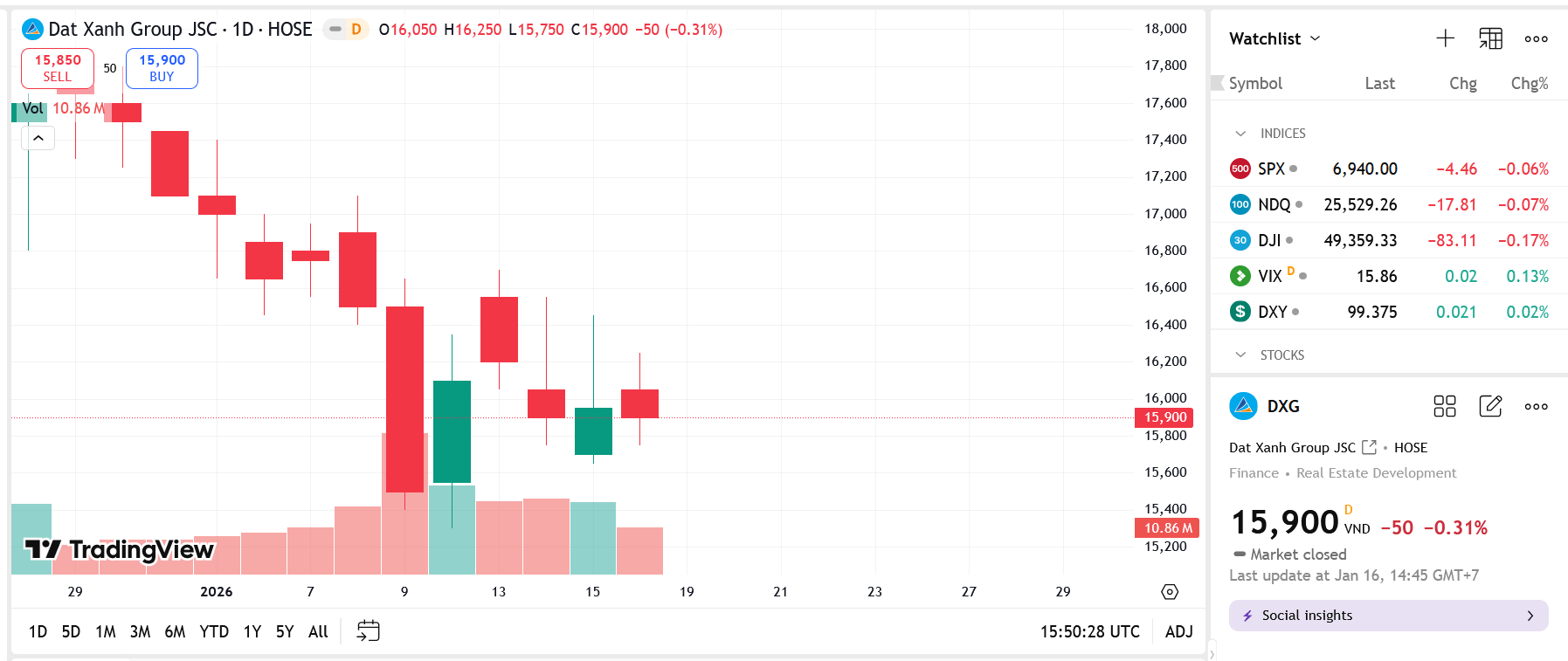Click the SELL 15,850 button
This screenshot has height=661, width=1568.
point(57,68)
